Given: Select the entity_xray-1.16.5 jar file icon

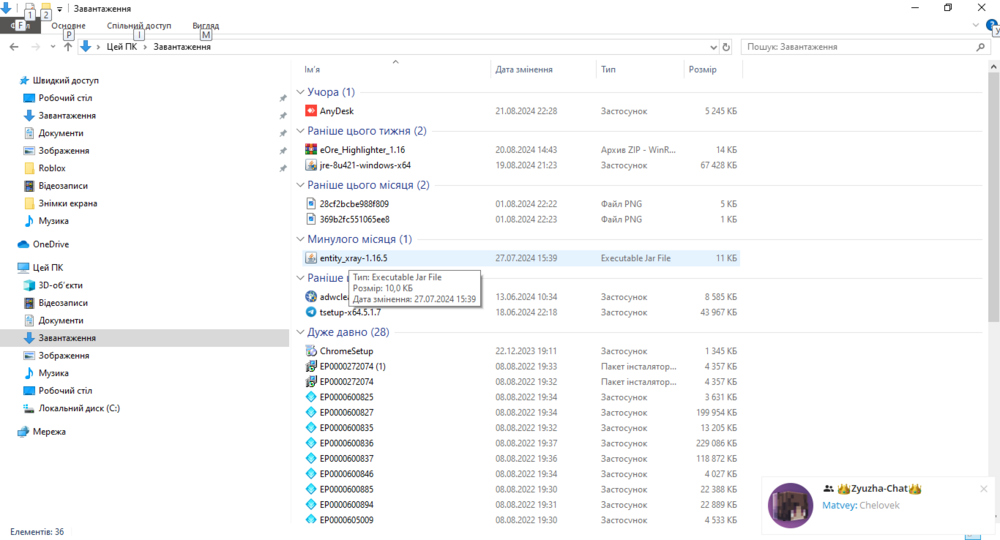Looking at the screenshot, I should tap(311, 258).
